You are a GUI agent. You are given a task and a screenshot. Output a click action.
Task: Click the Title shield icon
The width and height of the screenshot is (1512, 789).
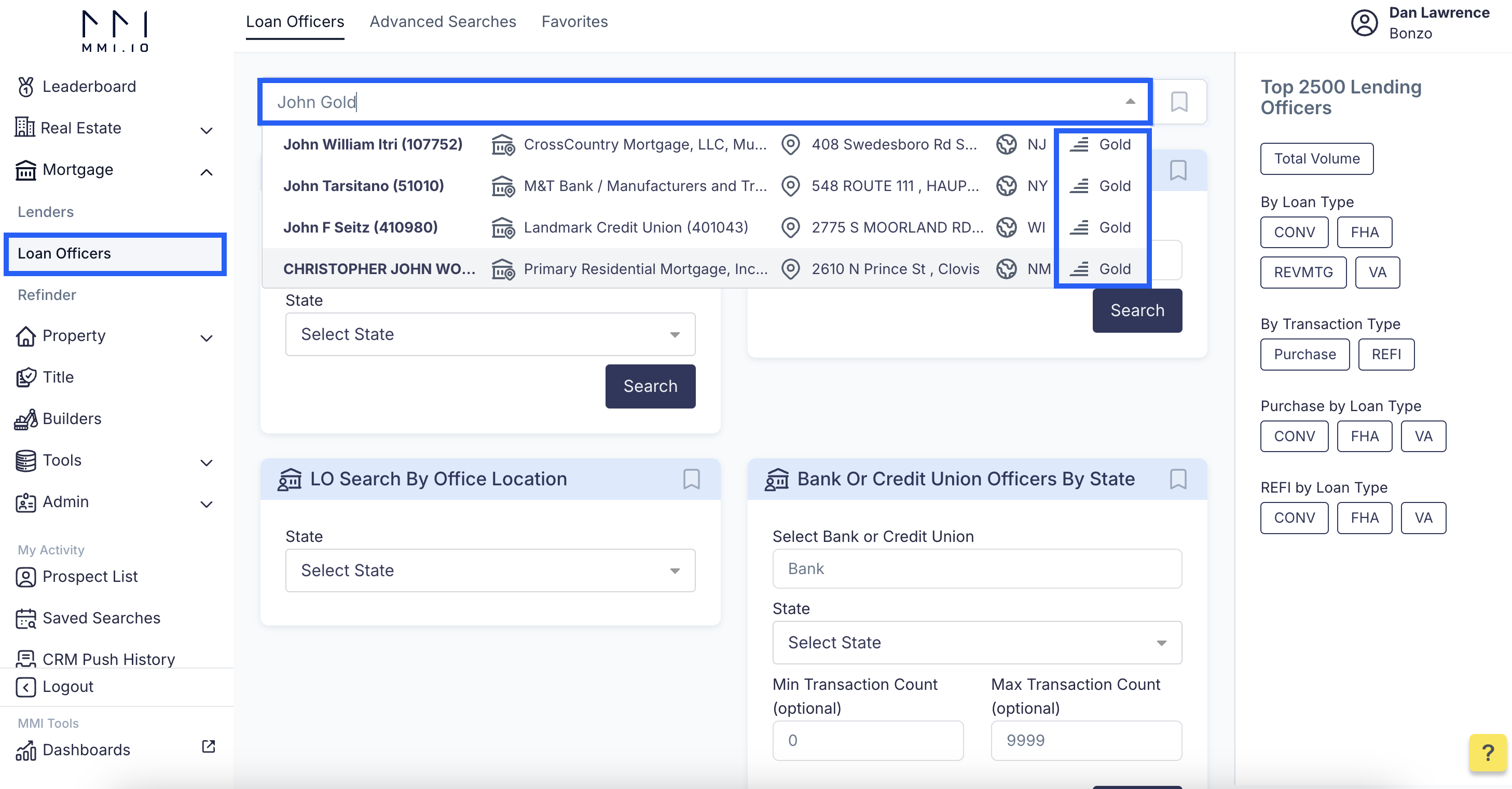click(x=26, y=377)
